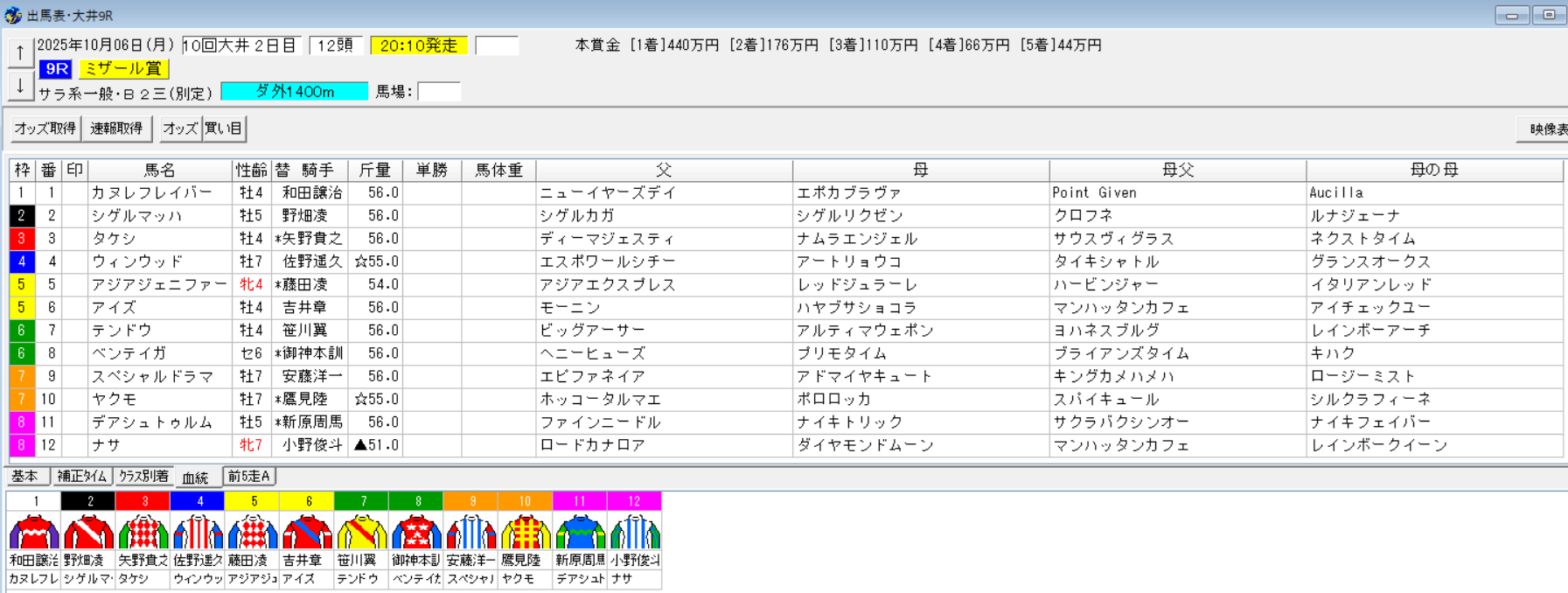Open the 前5走A tab

(249, 477)
